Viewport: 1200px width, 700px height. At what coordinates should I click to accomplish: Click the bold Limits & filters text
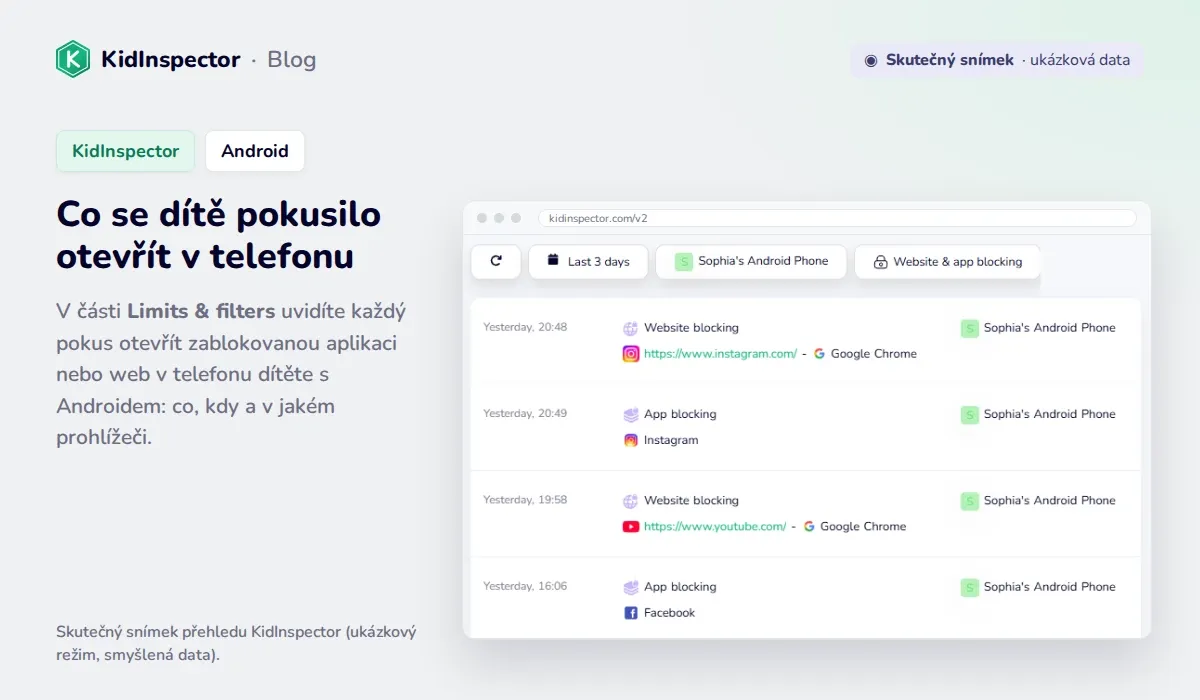coord(201,310)
